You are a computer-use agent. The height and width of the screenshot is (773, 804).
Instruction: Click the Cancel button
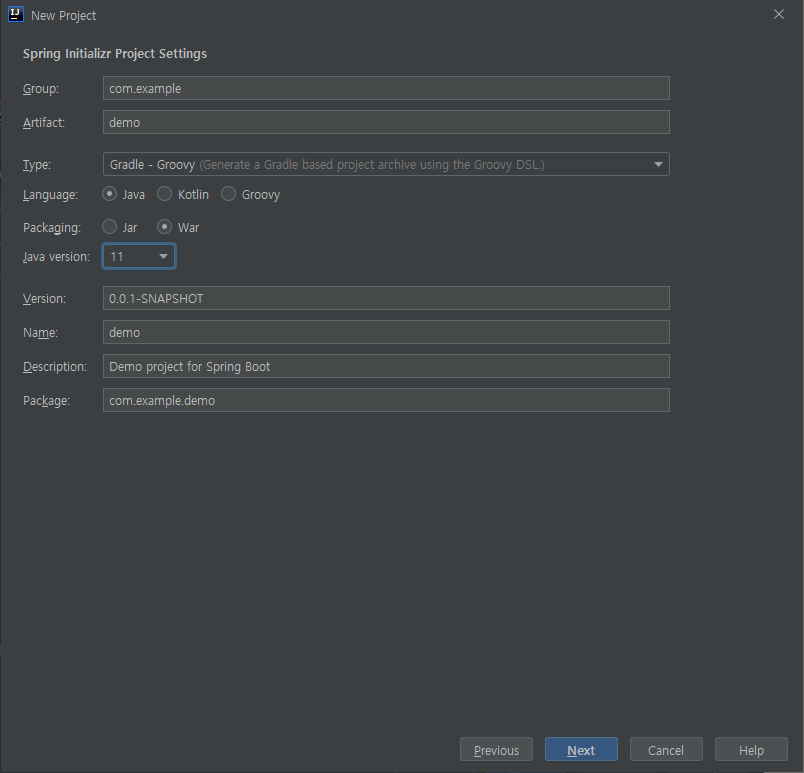click(666, 749)
